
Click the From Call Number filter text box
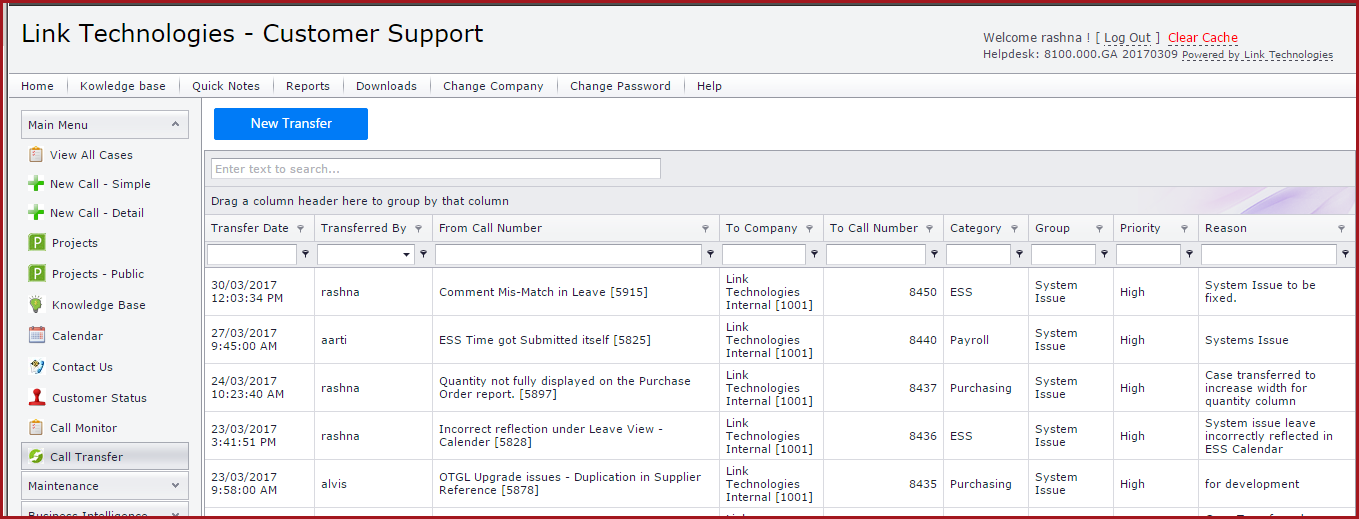point(568,255)
